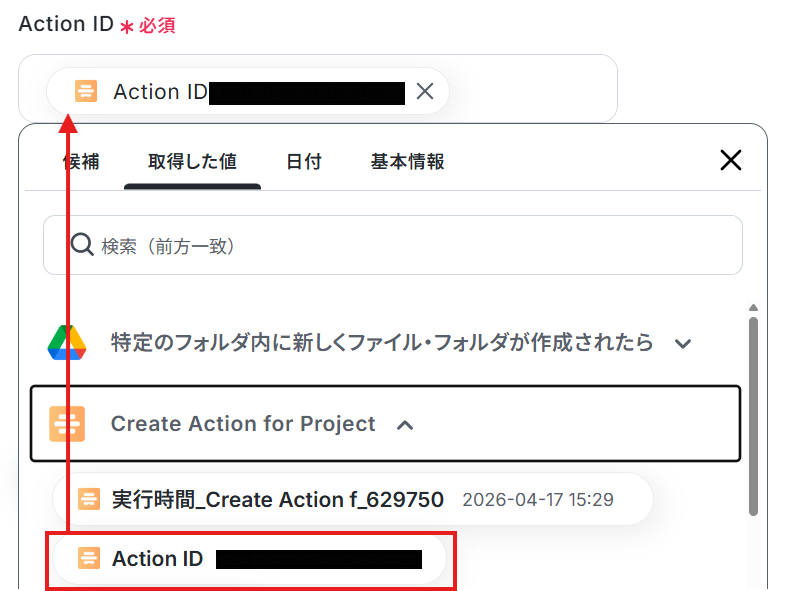Click the icon beside 実行時間_Create Action
Viewport: 810px width, 591px height.
tap(89, 499)
